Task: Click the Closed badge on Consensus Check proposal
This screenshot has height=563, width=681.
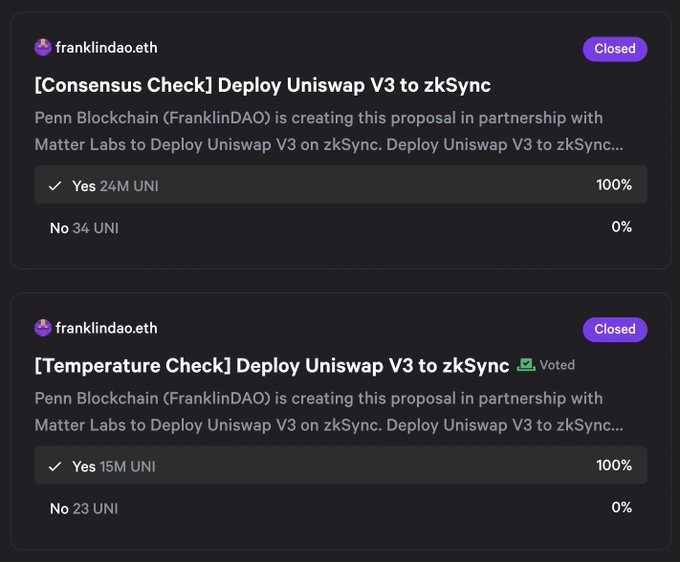Action: pos(615,49)
